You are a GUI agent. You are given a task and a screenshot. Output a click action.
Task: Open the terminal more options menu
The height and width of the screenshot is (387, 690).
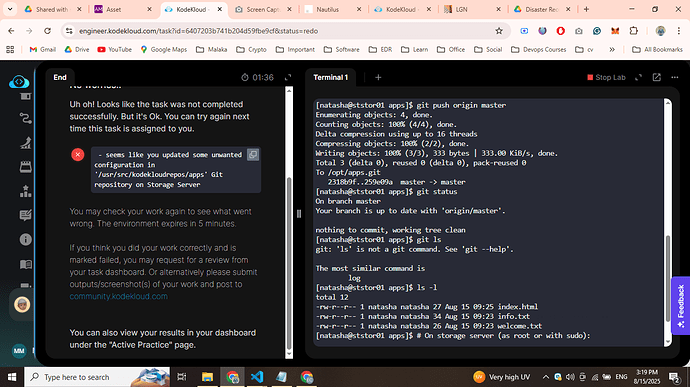(x=675, y=77)
